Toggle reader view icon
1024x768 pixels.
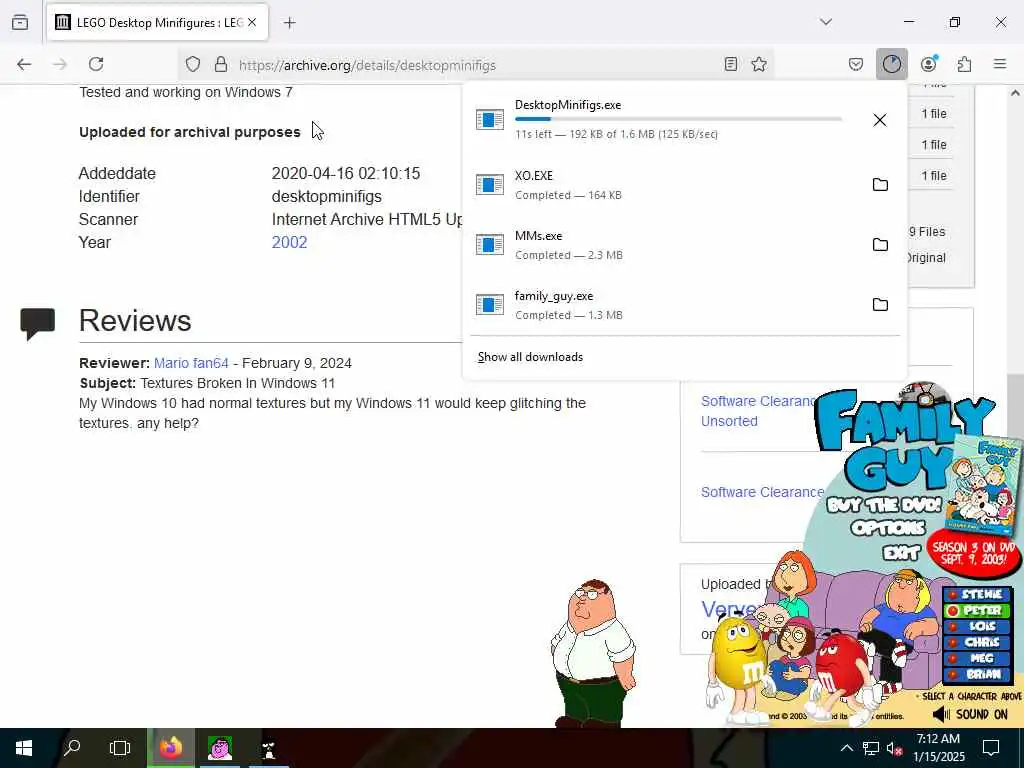coord(731,64)
